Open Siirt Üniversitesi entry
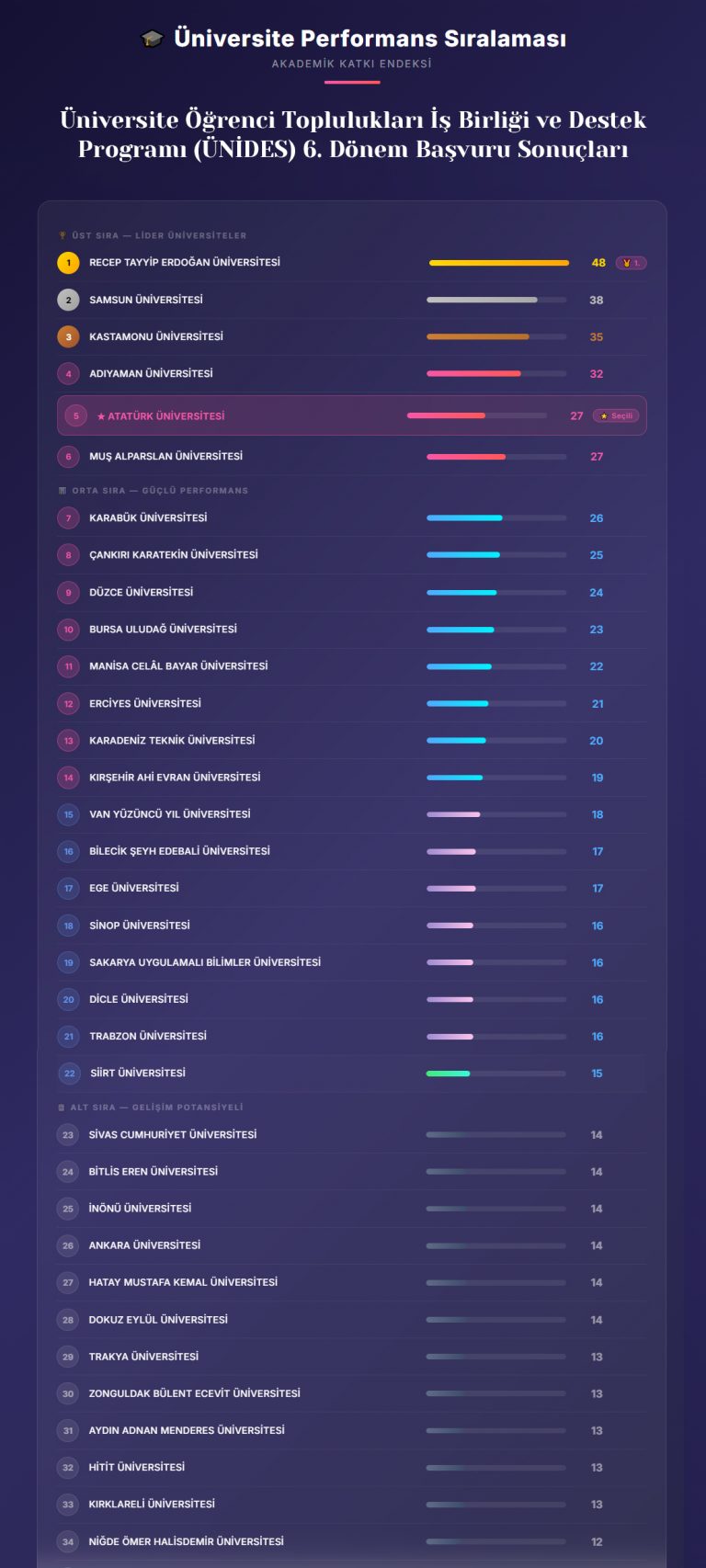706x1568 pixels. click(x=138, y=1074)
